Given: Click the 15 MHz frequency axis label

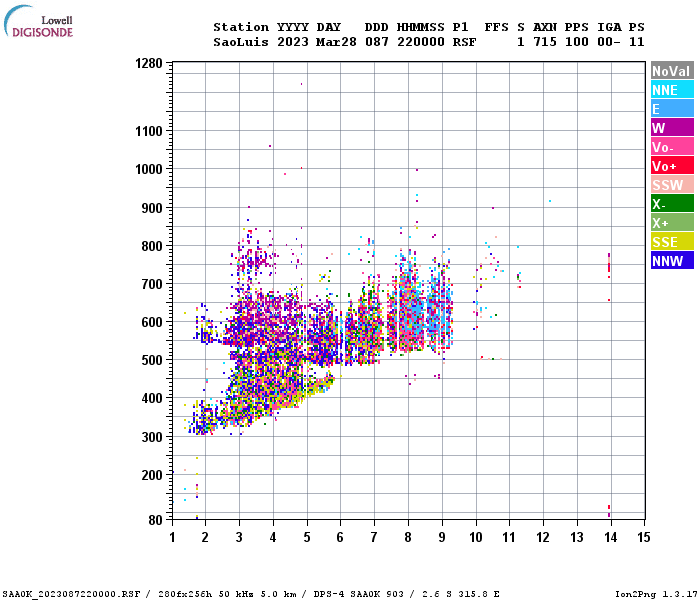Looking at the screenshot, I should click(643, 537).
